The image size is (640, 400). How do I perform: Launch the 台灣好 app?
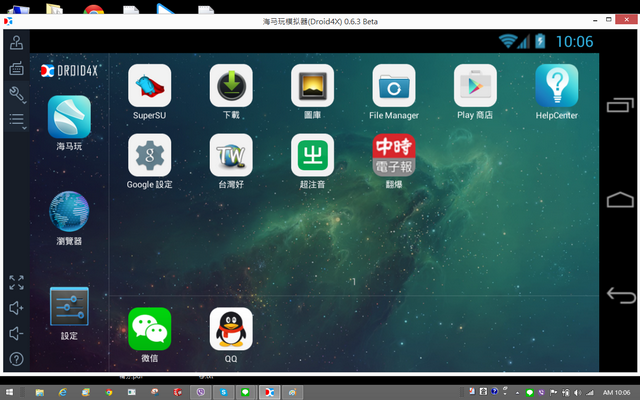tap(231, 155)
